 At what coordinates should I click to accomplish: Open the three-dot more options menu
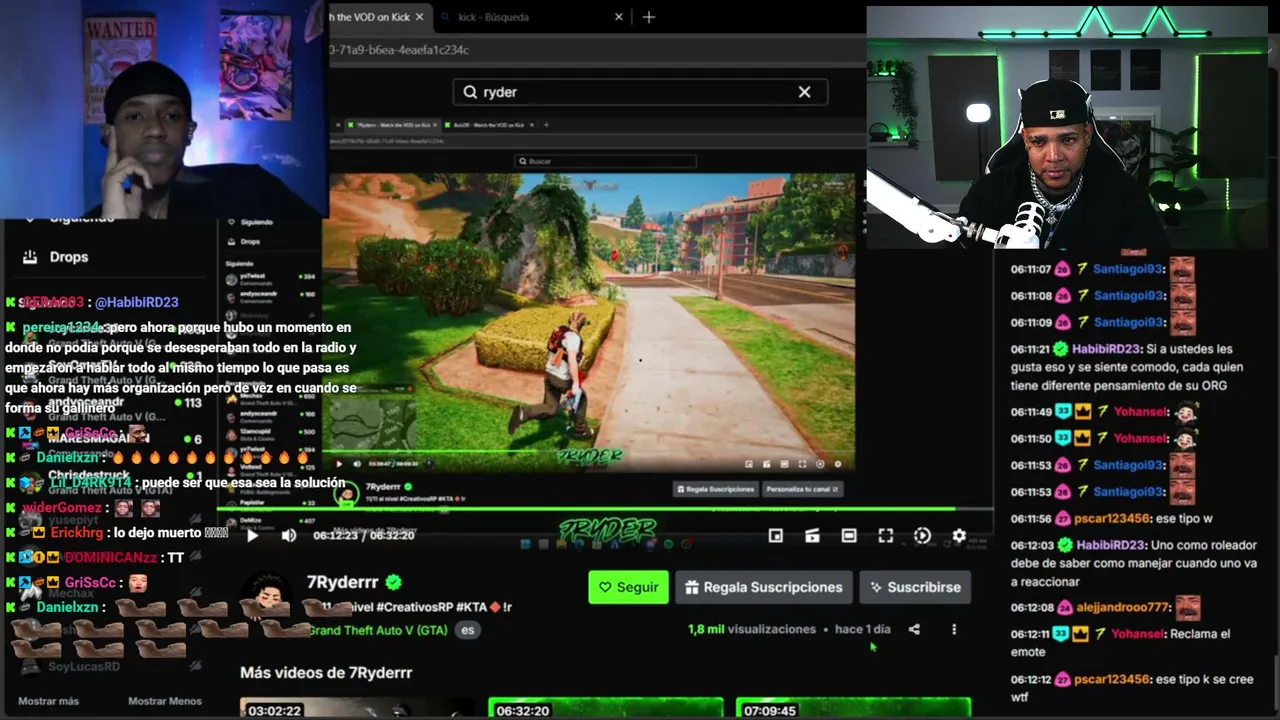[x=954, y=629]
